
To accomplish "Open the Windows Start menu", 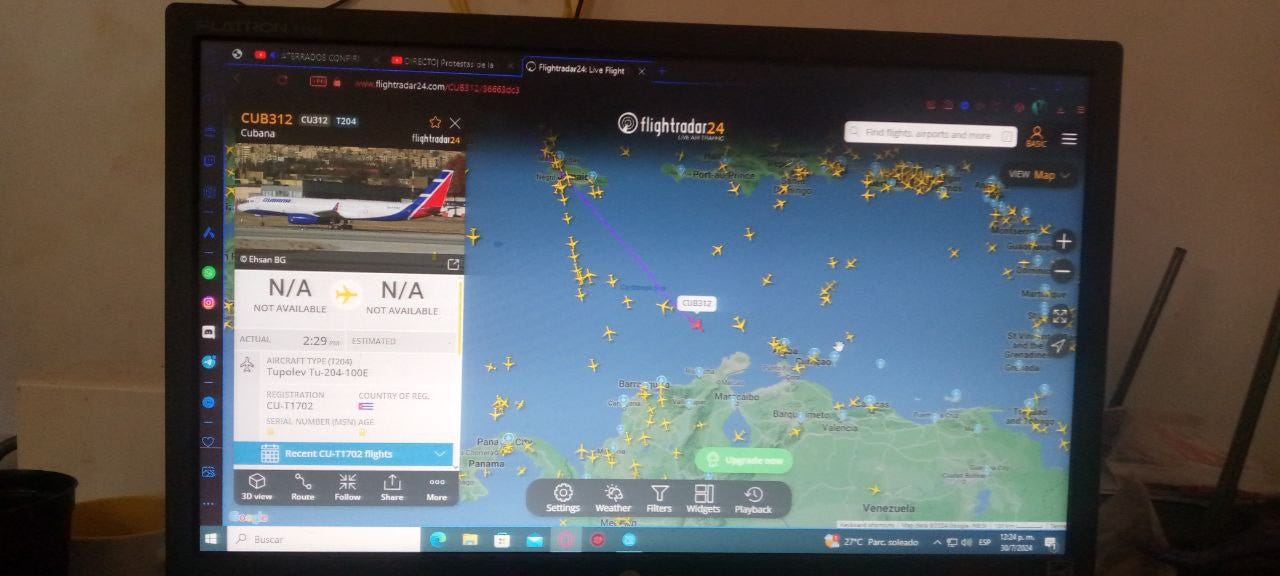I will tap(212, 539).
